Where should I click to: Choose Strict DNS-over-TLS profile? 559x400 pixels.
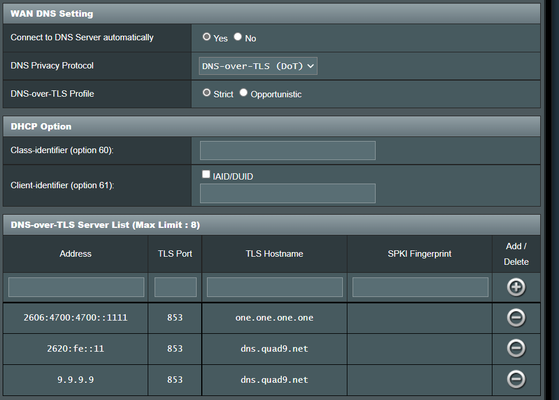point(206,93)
